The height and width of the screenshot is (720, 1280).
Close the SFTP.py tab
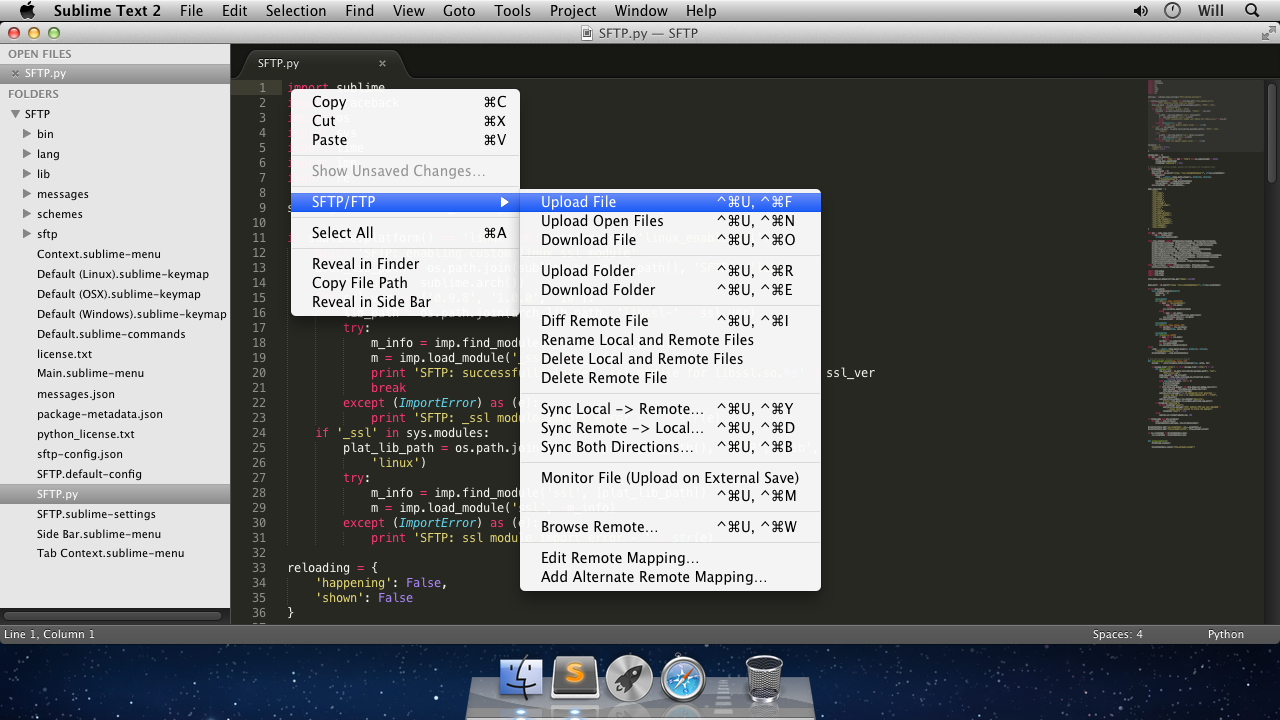[382, 63]
